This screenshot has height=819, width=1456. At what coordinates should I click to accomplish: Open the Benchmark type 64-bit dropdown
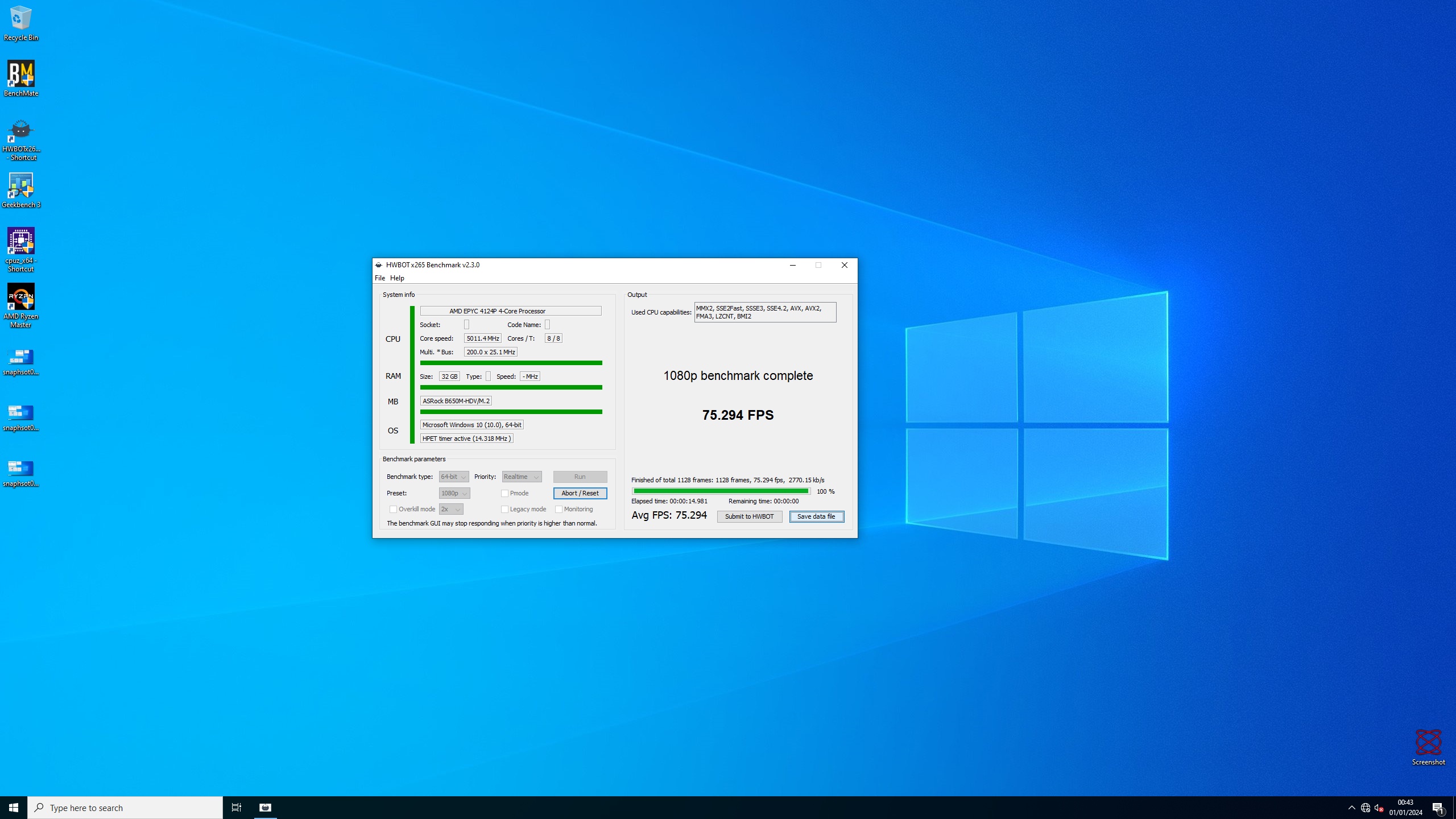pyautogui.click(x=454, y=477)
